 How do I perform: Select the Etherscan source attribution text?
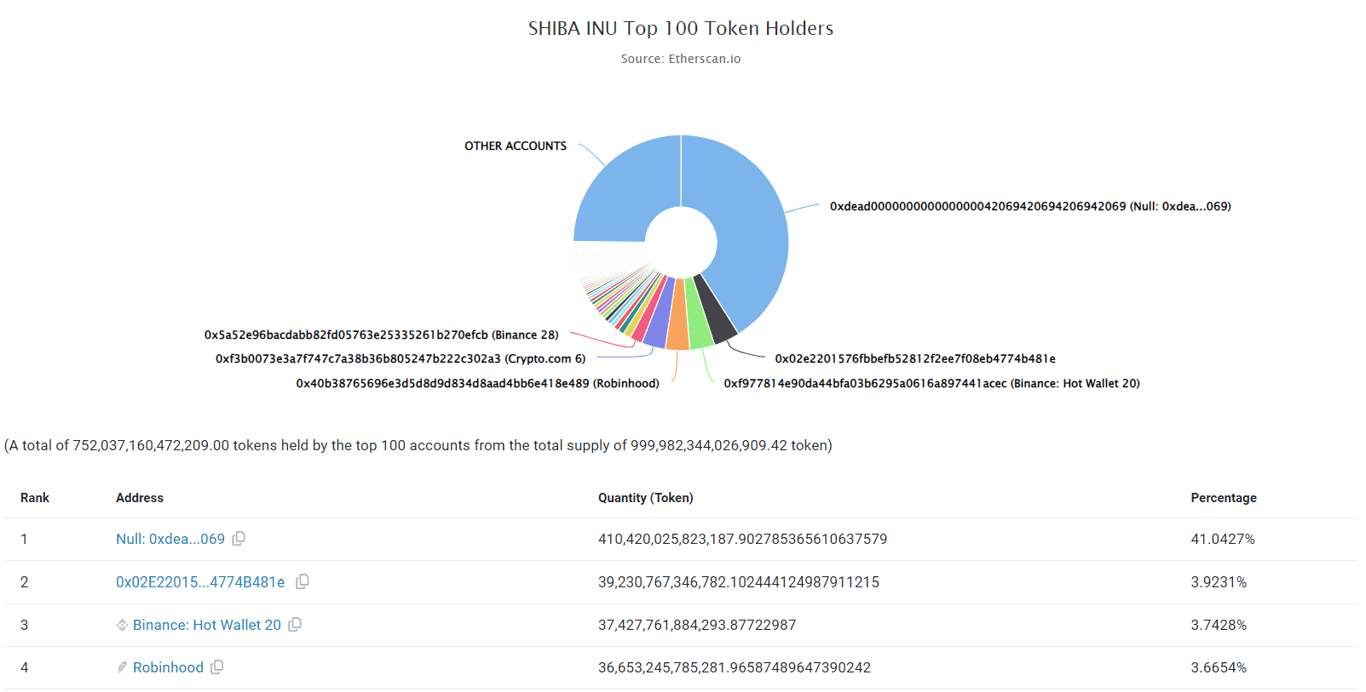(681, 58)
